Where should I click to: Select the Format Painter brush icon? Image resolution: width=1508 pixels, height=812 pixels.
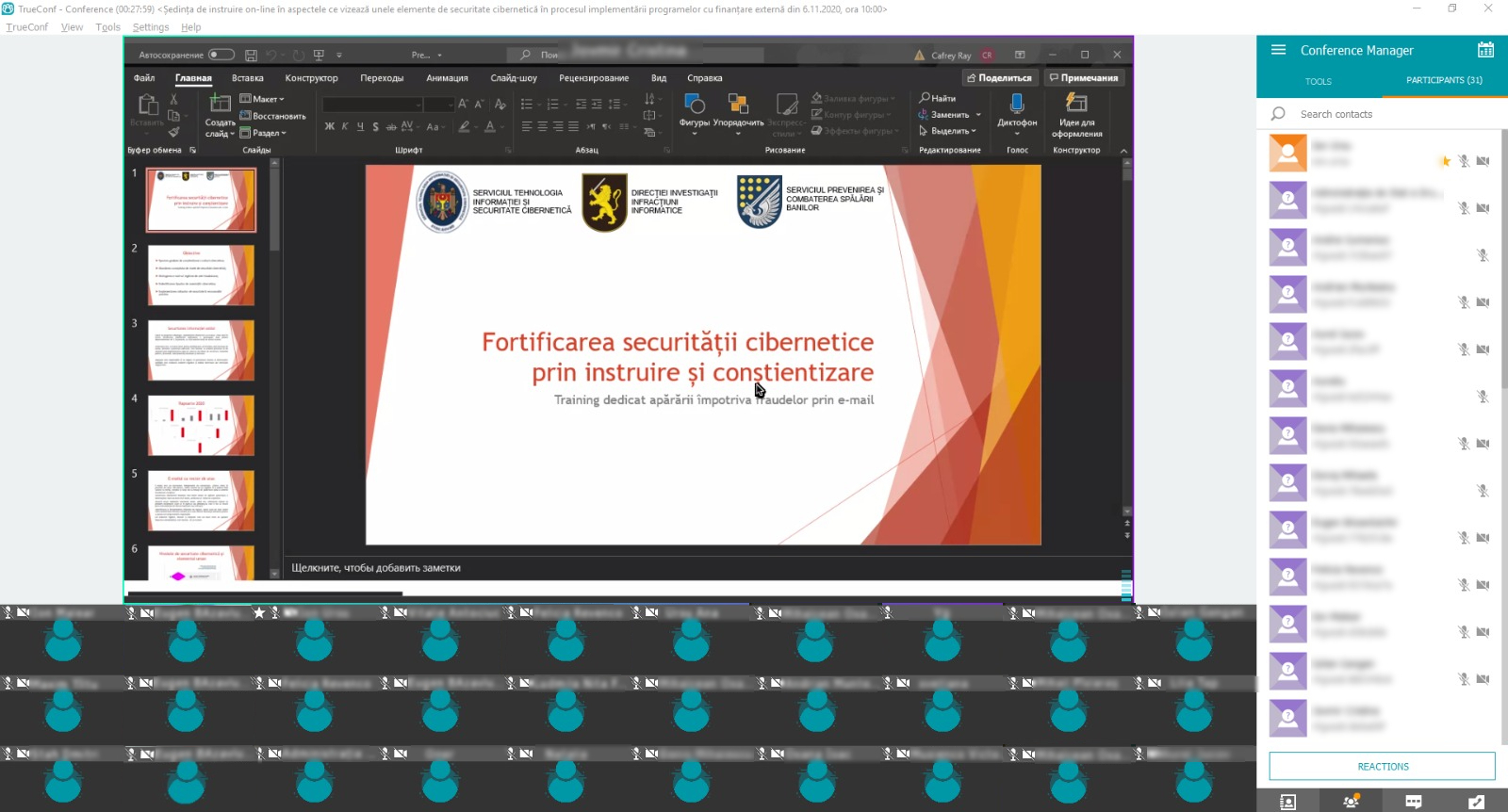click(x=173, y=132)
